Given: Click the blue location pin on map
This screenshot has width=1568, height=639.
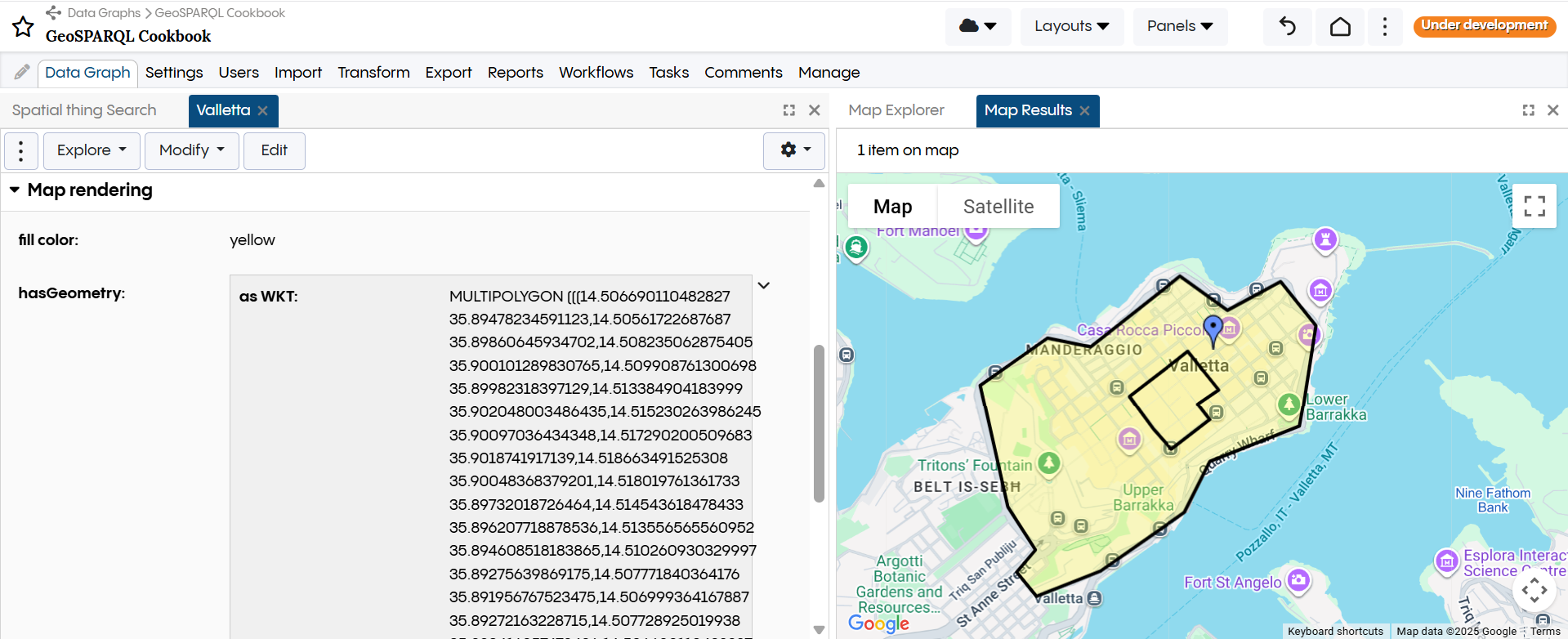Looking at the screenshot, I should (x=1213, y=328).
